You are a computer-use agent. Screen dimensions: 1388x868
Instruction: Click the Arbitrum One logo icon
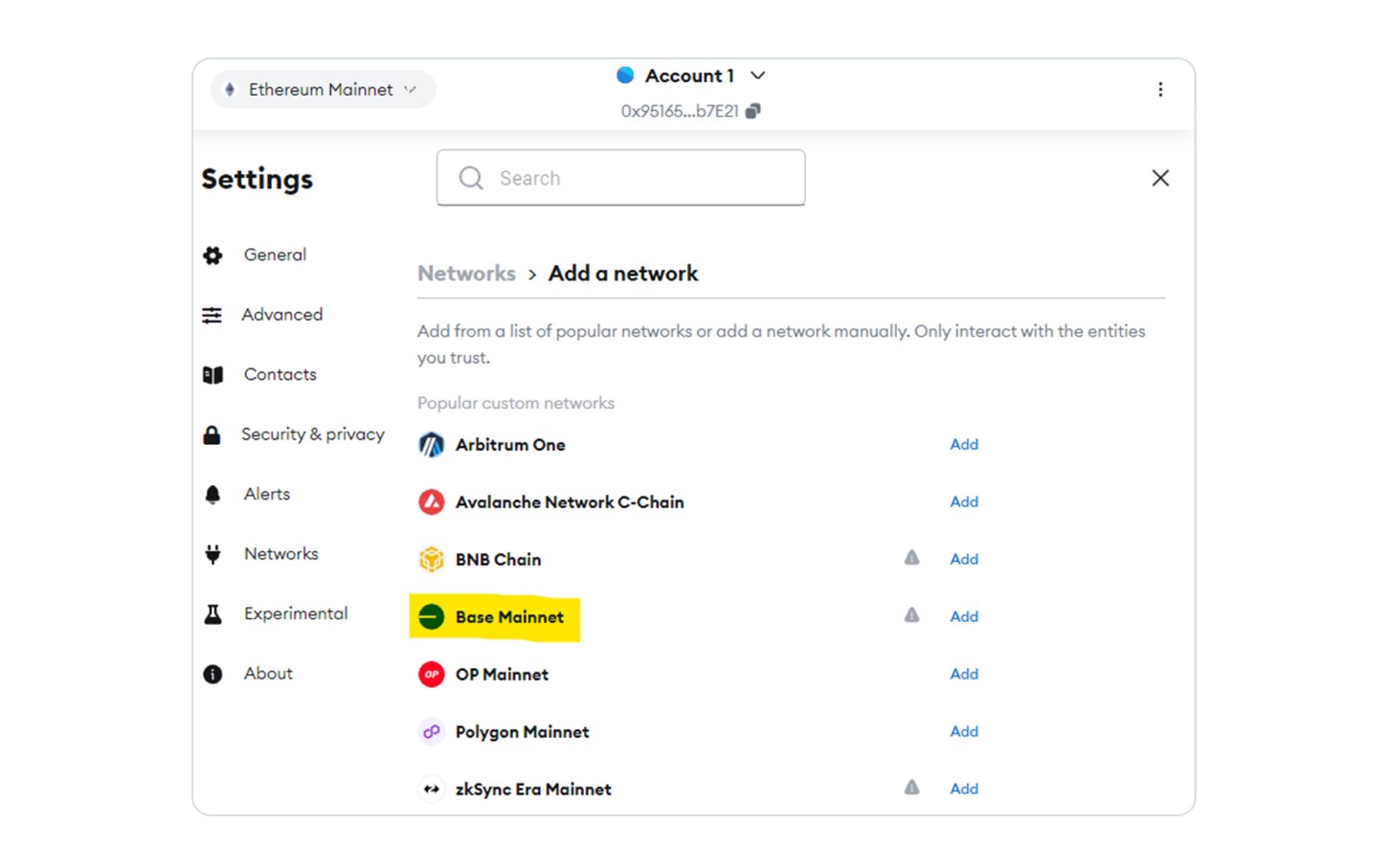[x=432, y=445]
